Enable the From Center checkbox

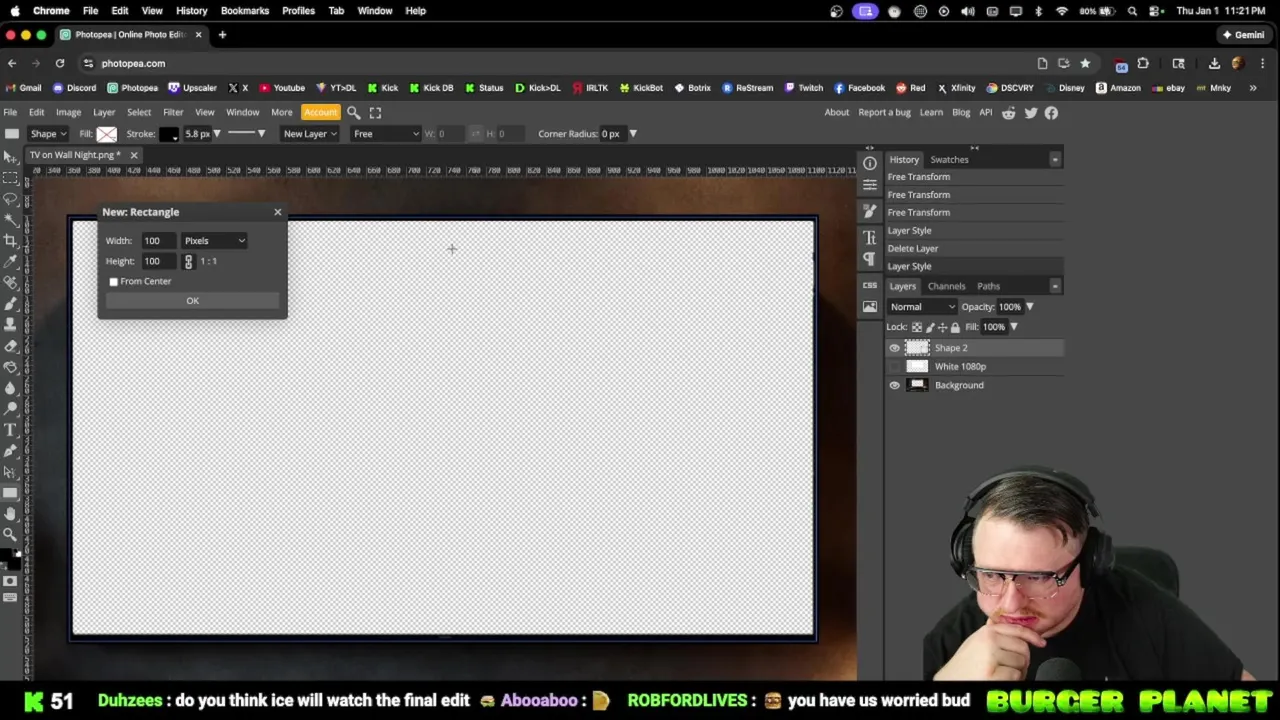114,282
